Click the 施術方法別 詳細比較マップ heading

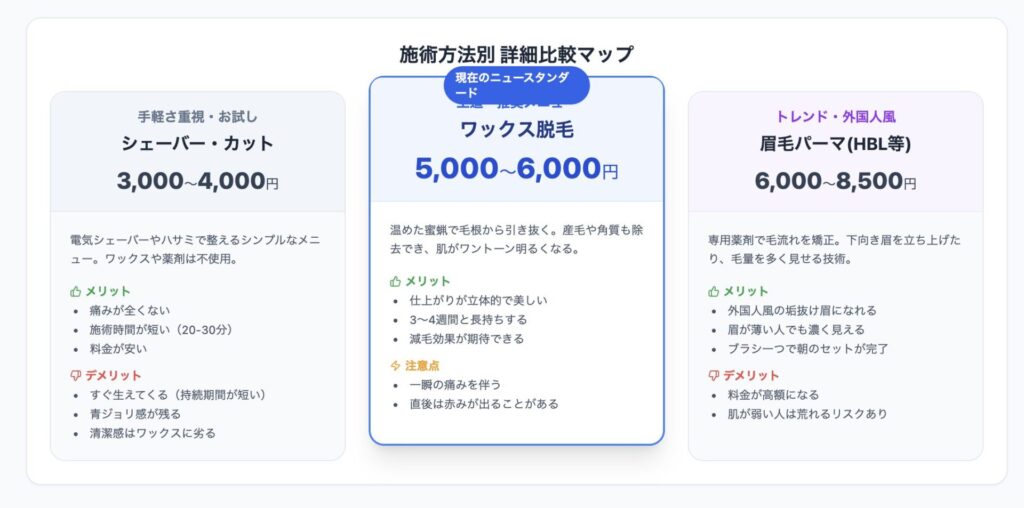pyautogui.click(x=516, y=55)
